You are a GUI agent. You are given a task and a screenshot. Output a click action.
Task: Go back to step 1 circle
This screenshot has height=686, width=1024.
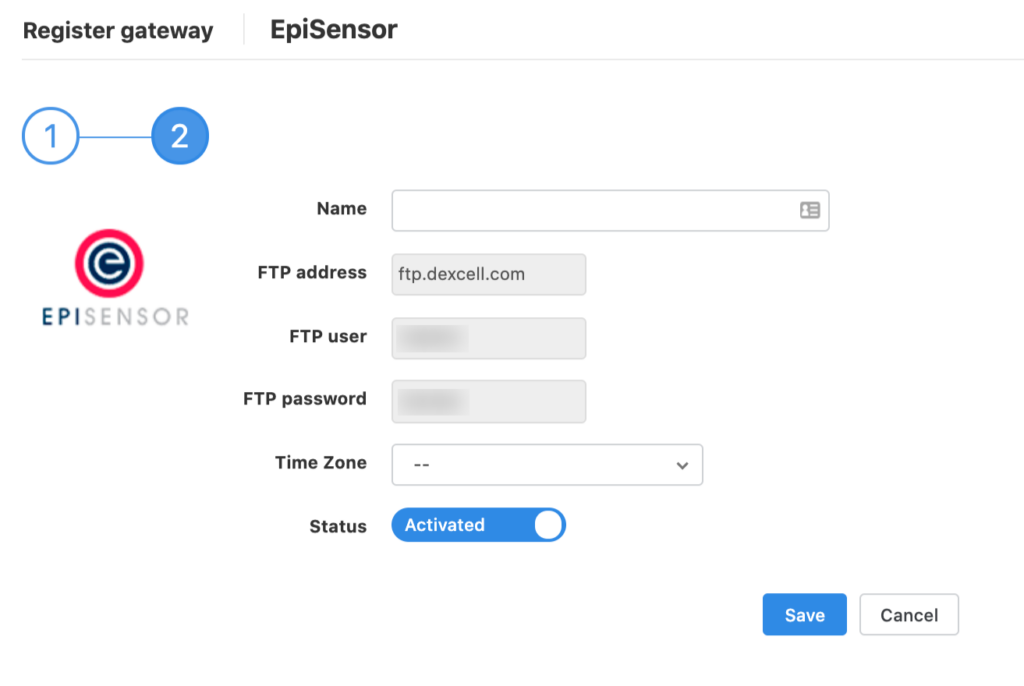tap(50, 136)
